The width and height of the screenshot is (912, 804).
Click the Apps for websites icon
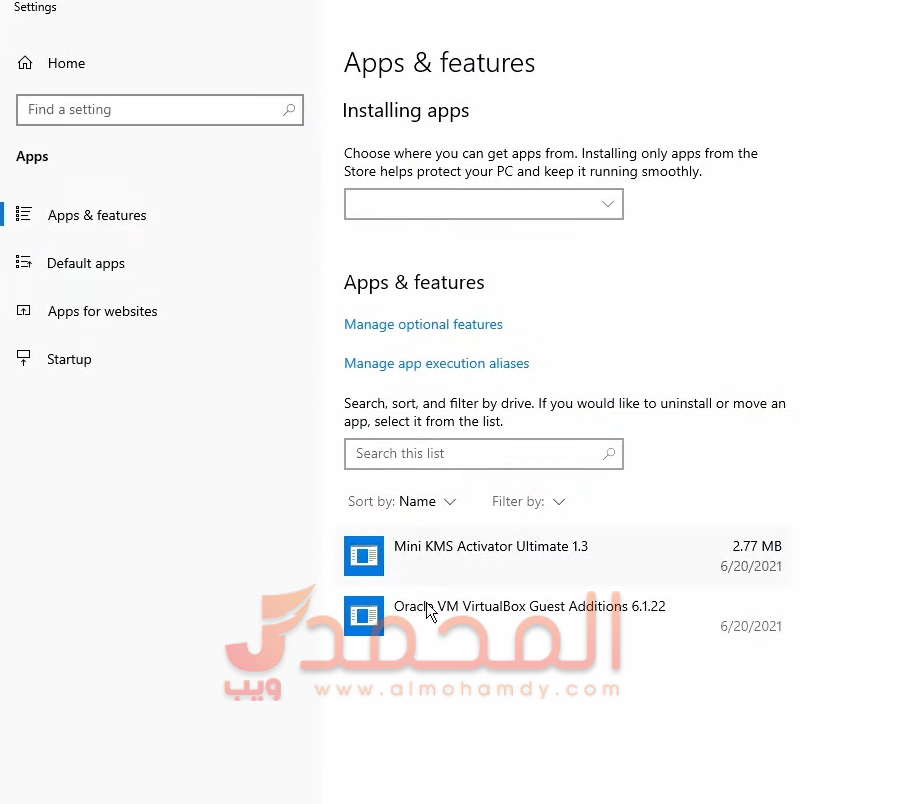(x=23, y=311)
